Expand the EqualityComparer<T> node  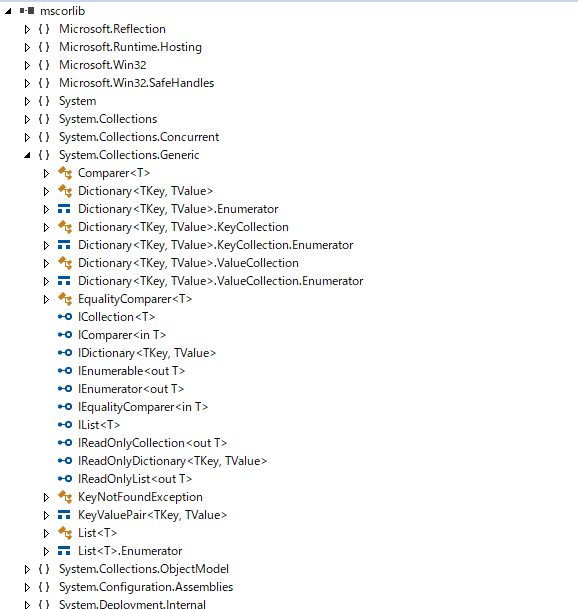46,299
